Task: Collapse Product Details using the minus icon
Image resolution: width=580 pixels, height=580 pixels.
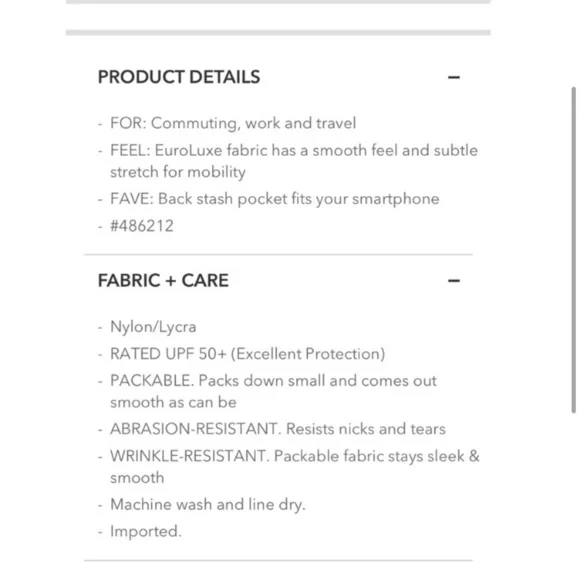Action: point(453,77)
